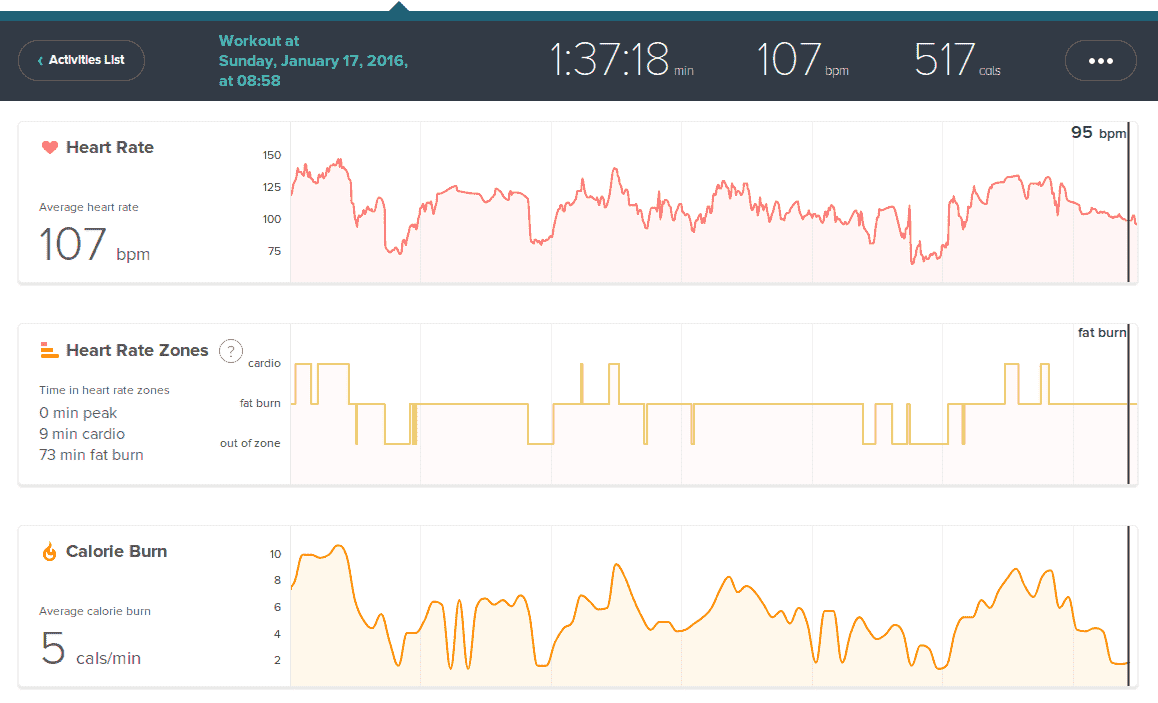This screenshot has width=1158, height=703.
Task: Click the 'out of zone' axis label
Action: pos(250,443)
